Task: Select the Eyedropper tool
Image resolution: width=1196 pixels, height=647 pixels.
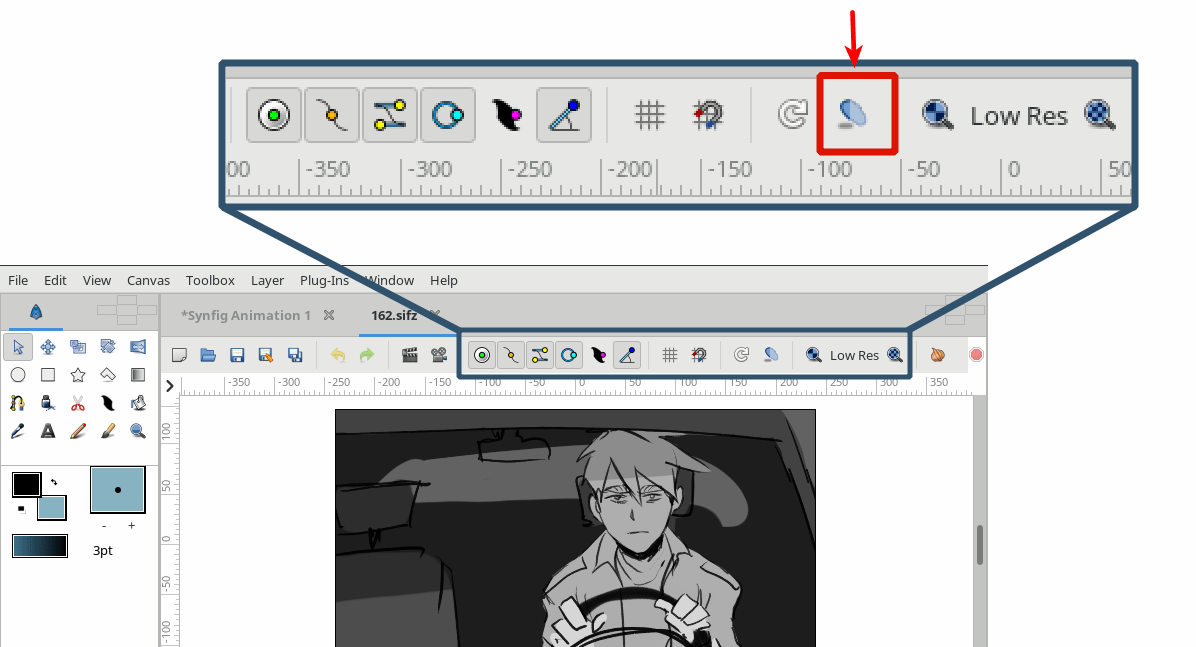Action: click(18, 431)
